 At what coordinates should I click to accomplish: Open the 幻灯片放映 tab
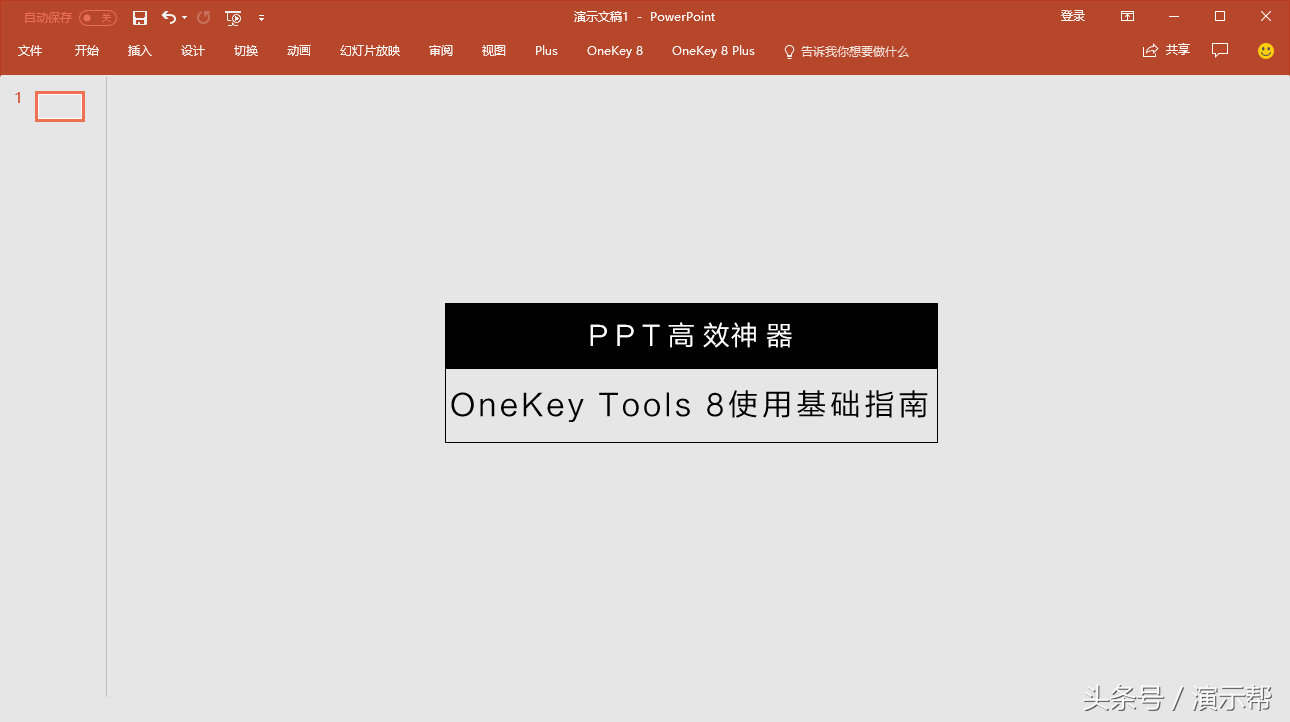pyautogui.click(x=370, y=51)
